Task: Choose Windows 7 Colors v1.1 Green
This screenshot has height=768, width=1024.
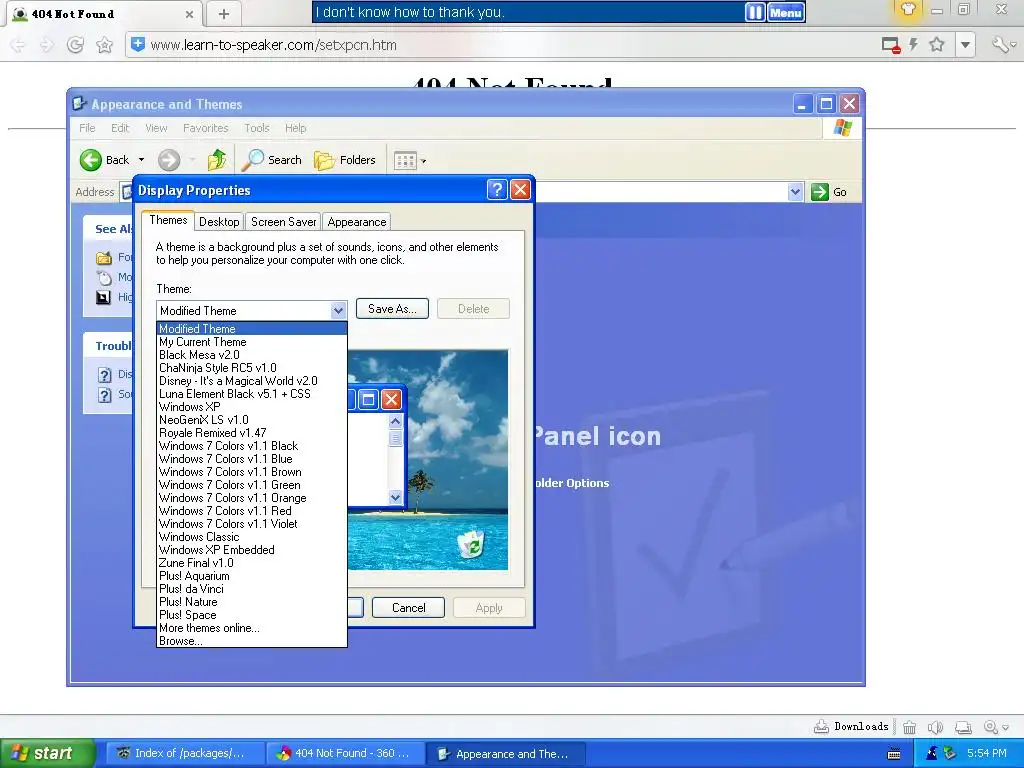Action: pos(251,485)
